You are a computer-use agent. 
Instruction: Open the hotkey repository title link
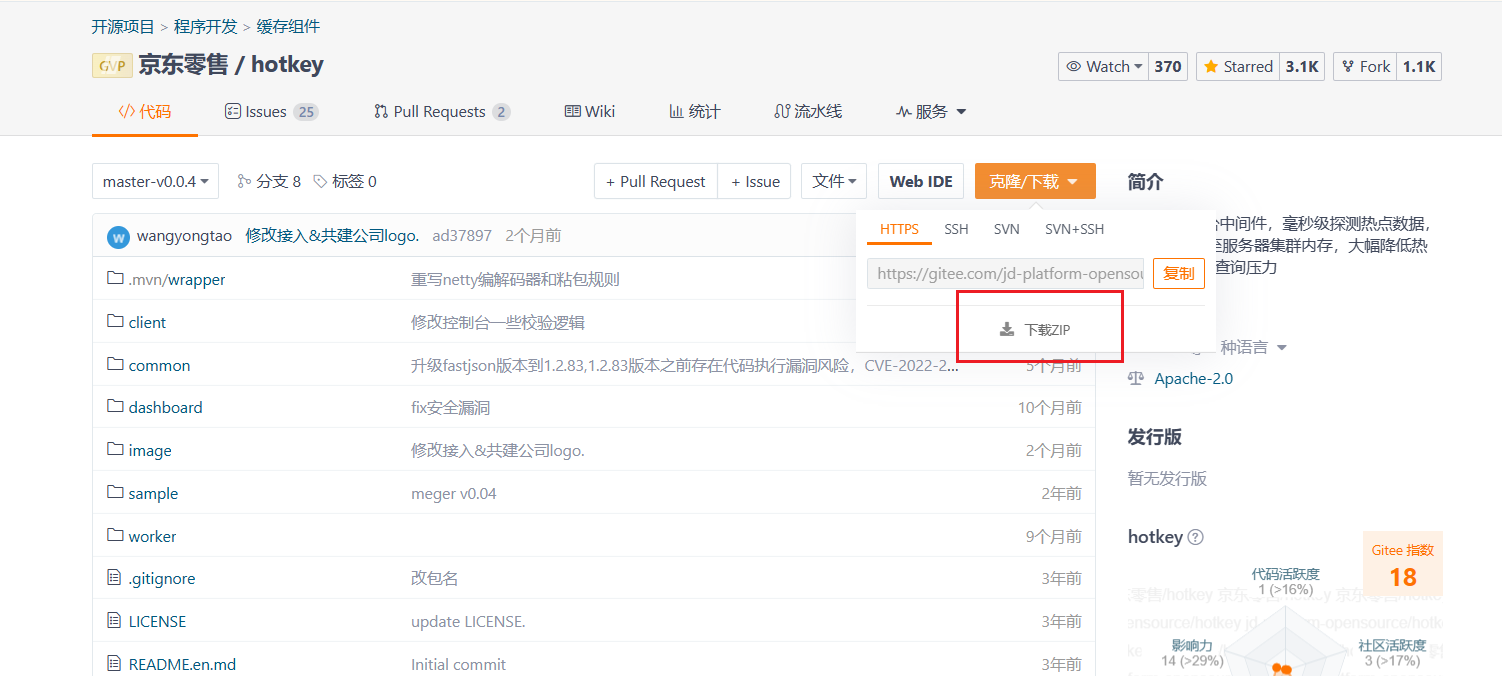click(287, 65)
